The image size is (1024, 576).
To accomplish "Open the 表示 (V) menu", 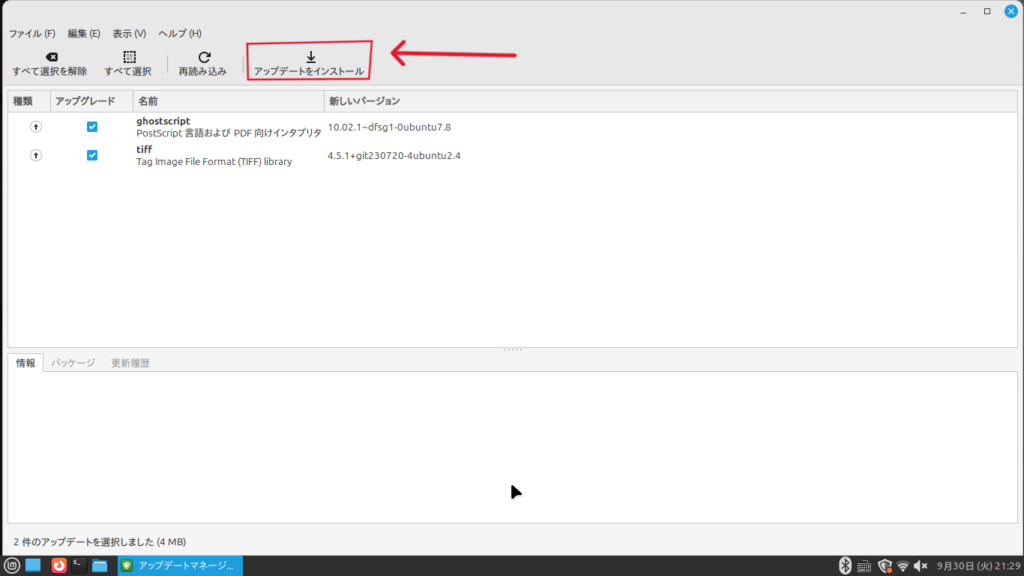I will click(129, 33).
